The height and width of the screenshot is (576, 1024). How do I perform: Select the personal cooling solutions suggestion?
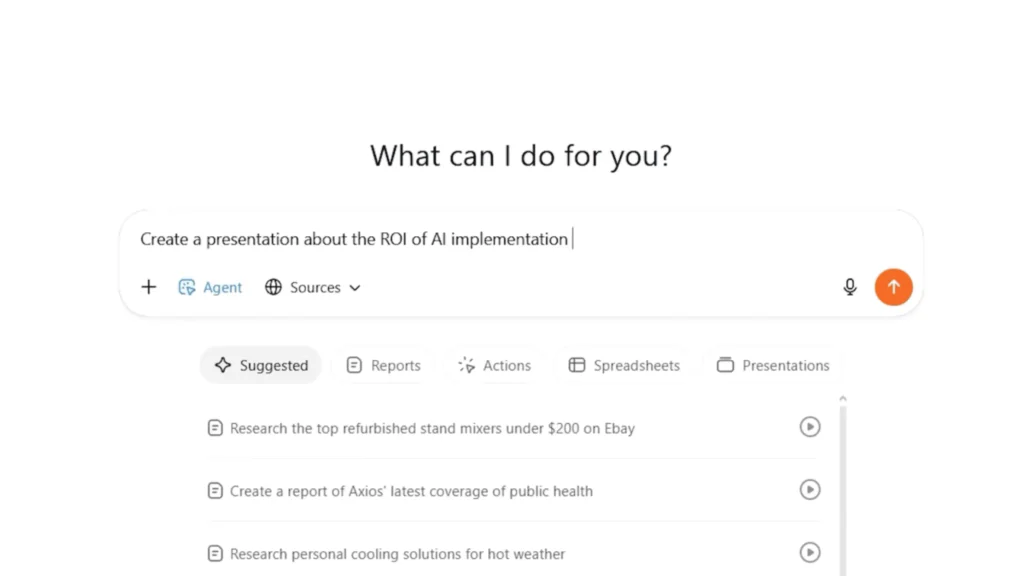397,553
